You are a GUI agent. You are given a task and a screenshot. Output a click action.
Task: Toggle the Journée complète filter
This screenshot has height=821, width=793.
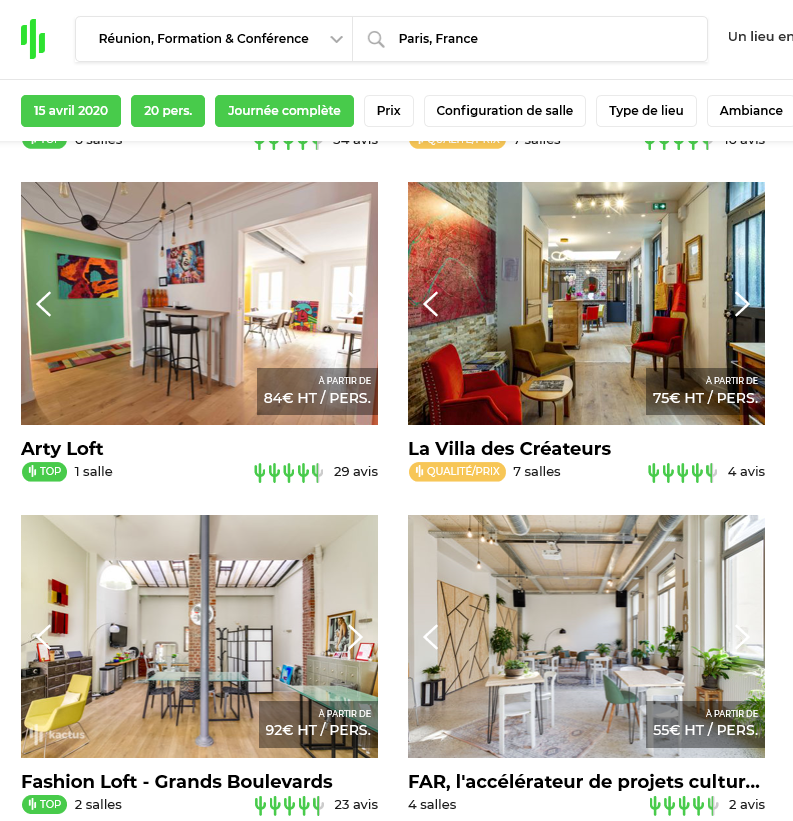284,111
